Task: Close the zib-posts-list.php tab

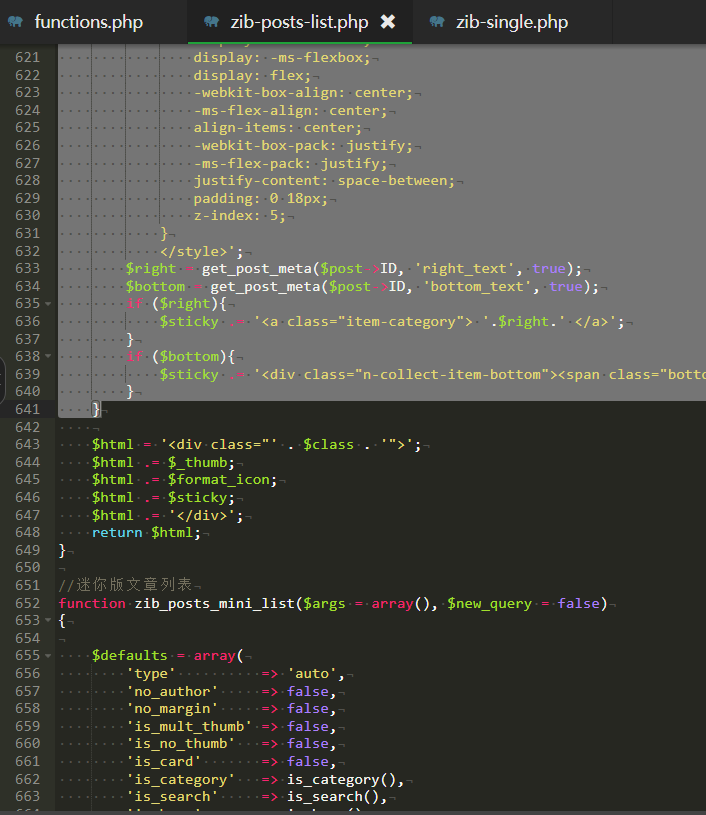Action: coord(388,22)
